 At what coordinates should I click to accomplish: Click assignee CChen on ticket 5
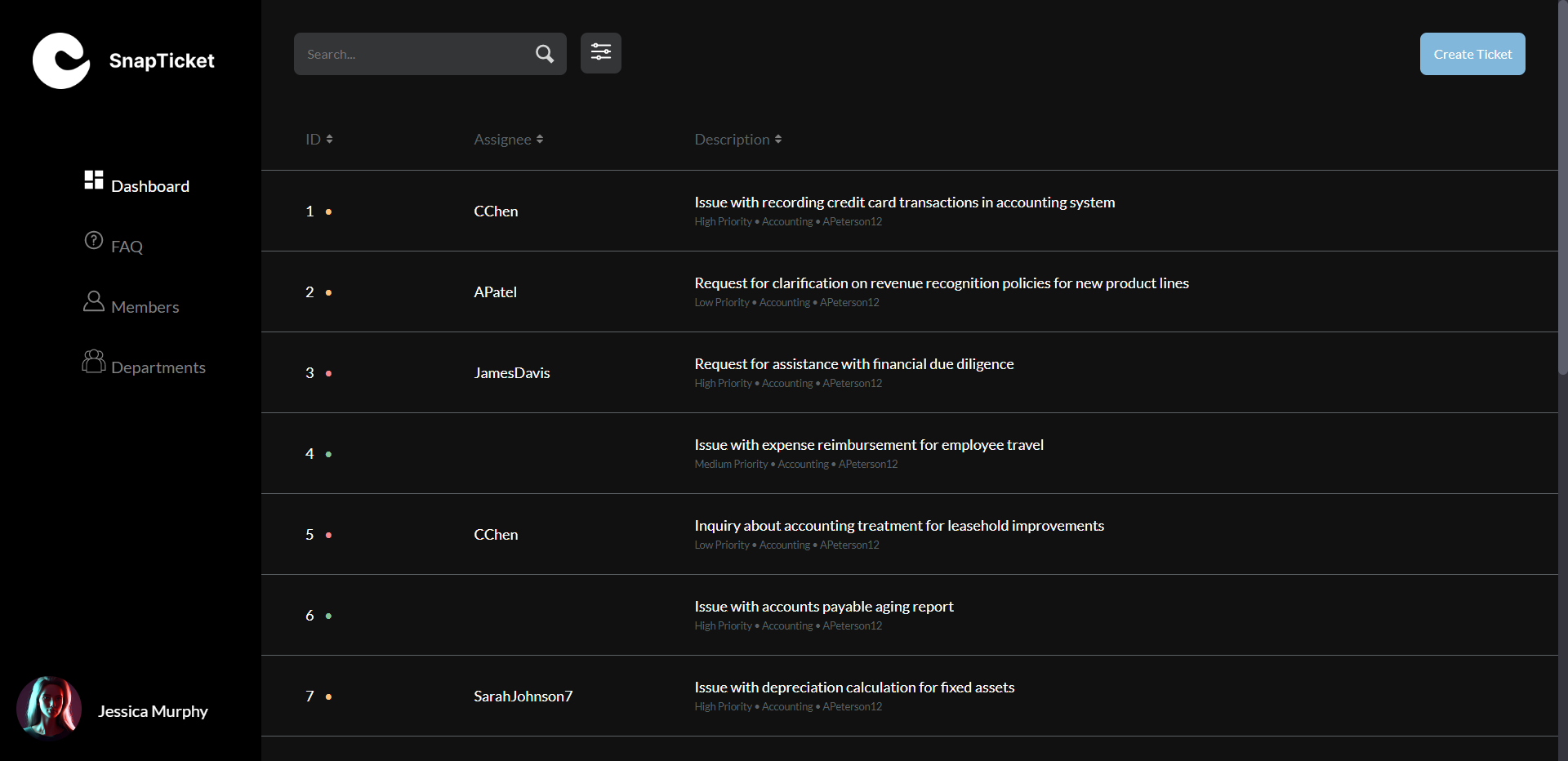tap(496, 535)
